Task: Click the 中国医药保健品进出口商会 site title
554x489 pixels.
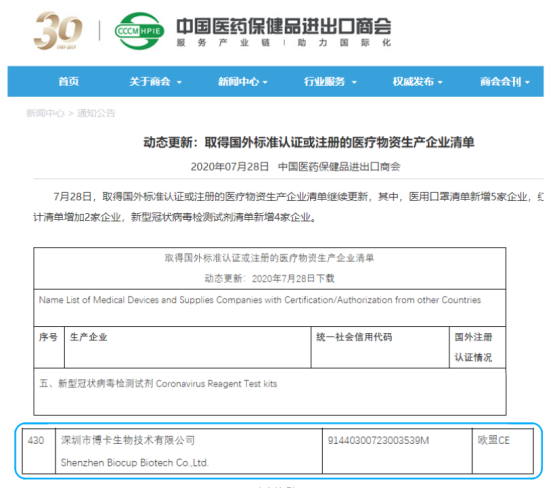Action: pyautogui.click(x=284, y=26)
